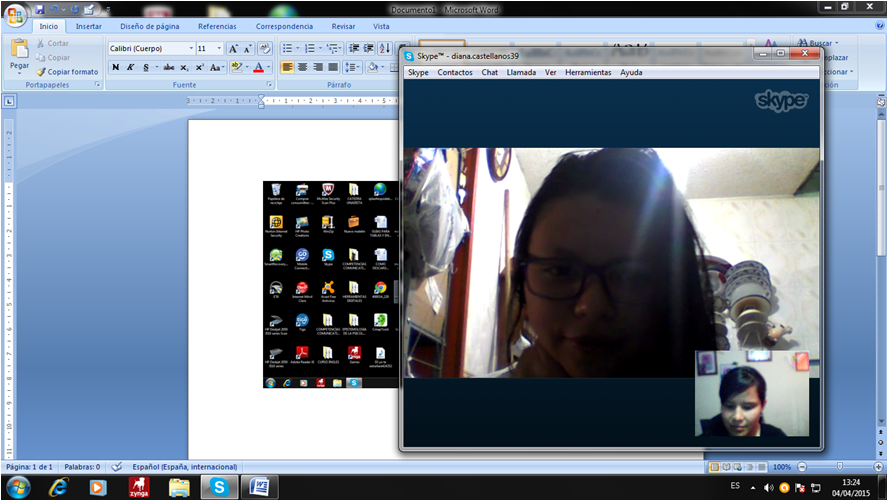Screen dimensions: 888x501
Task: Apply the red font color
Action: tap(258, 67)
